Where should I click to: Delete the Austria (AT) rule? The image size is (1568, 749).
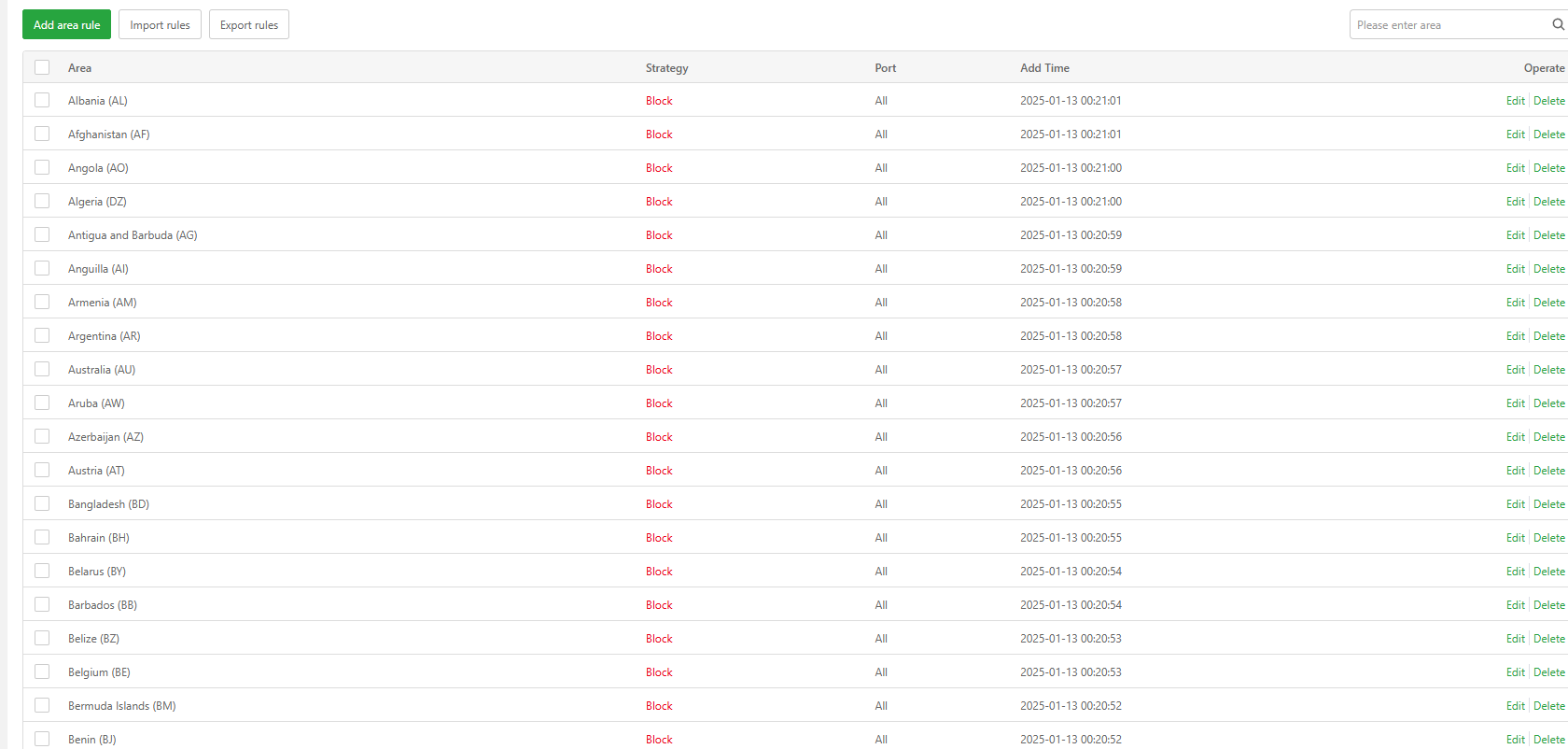click(1548, 471)
